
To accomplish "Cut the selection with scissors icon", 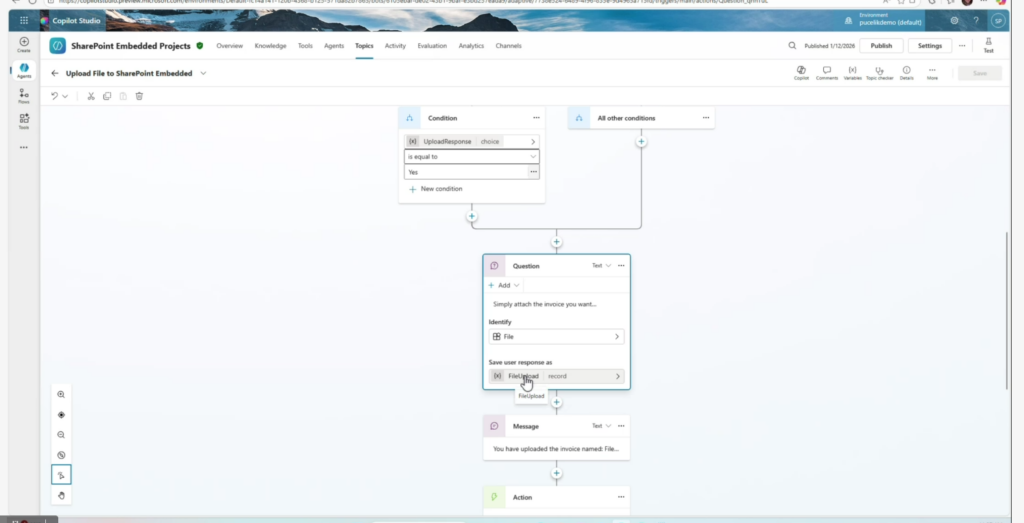I will [90, 96].
